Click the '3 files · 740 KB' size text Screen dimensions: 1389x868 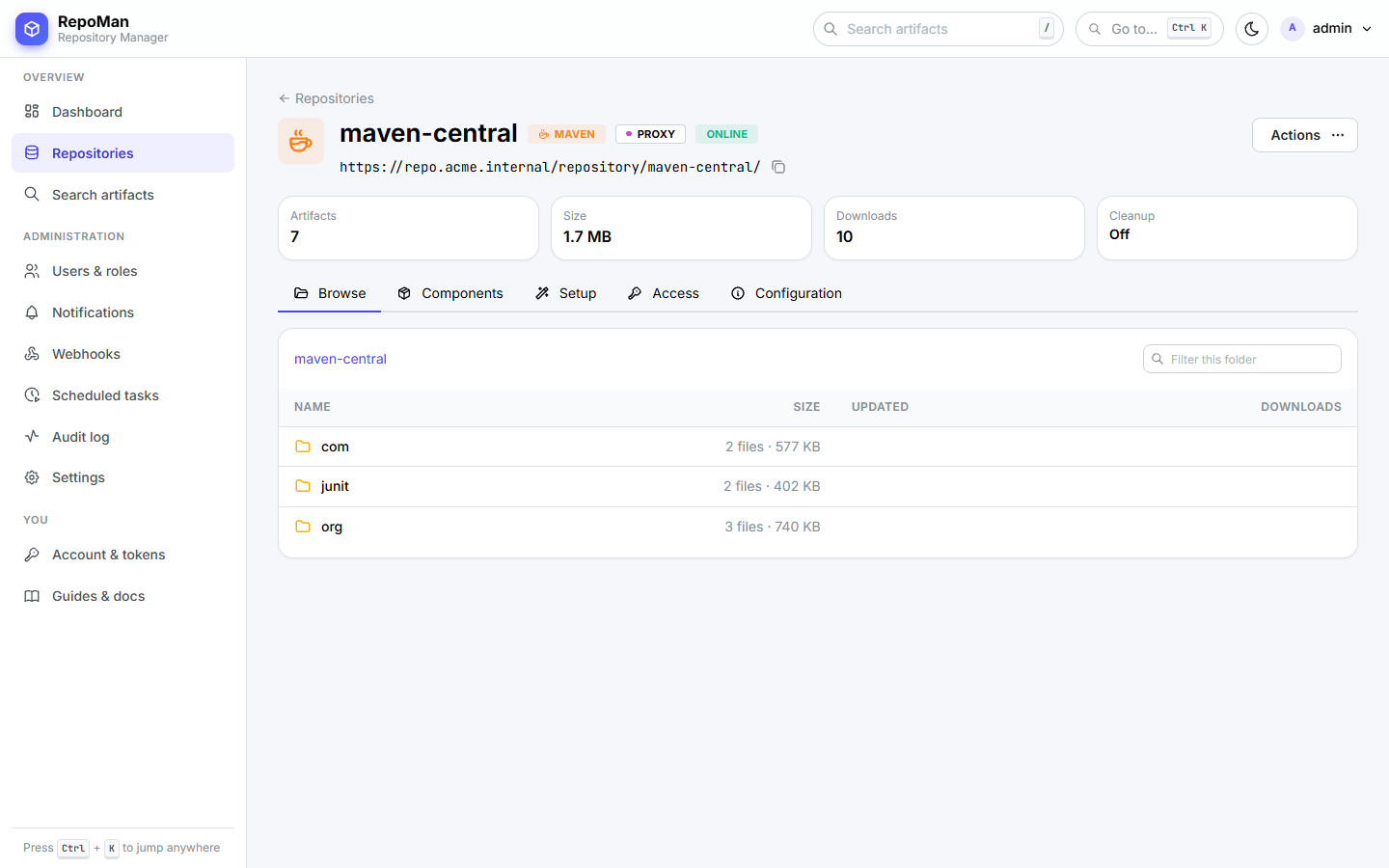pos(773,527)
